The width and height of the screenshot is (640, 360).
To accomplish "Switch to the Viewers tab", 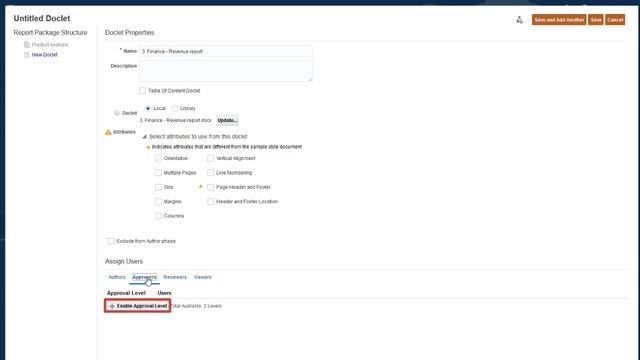I will [202, 277].
